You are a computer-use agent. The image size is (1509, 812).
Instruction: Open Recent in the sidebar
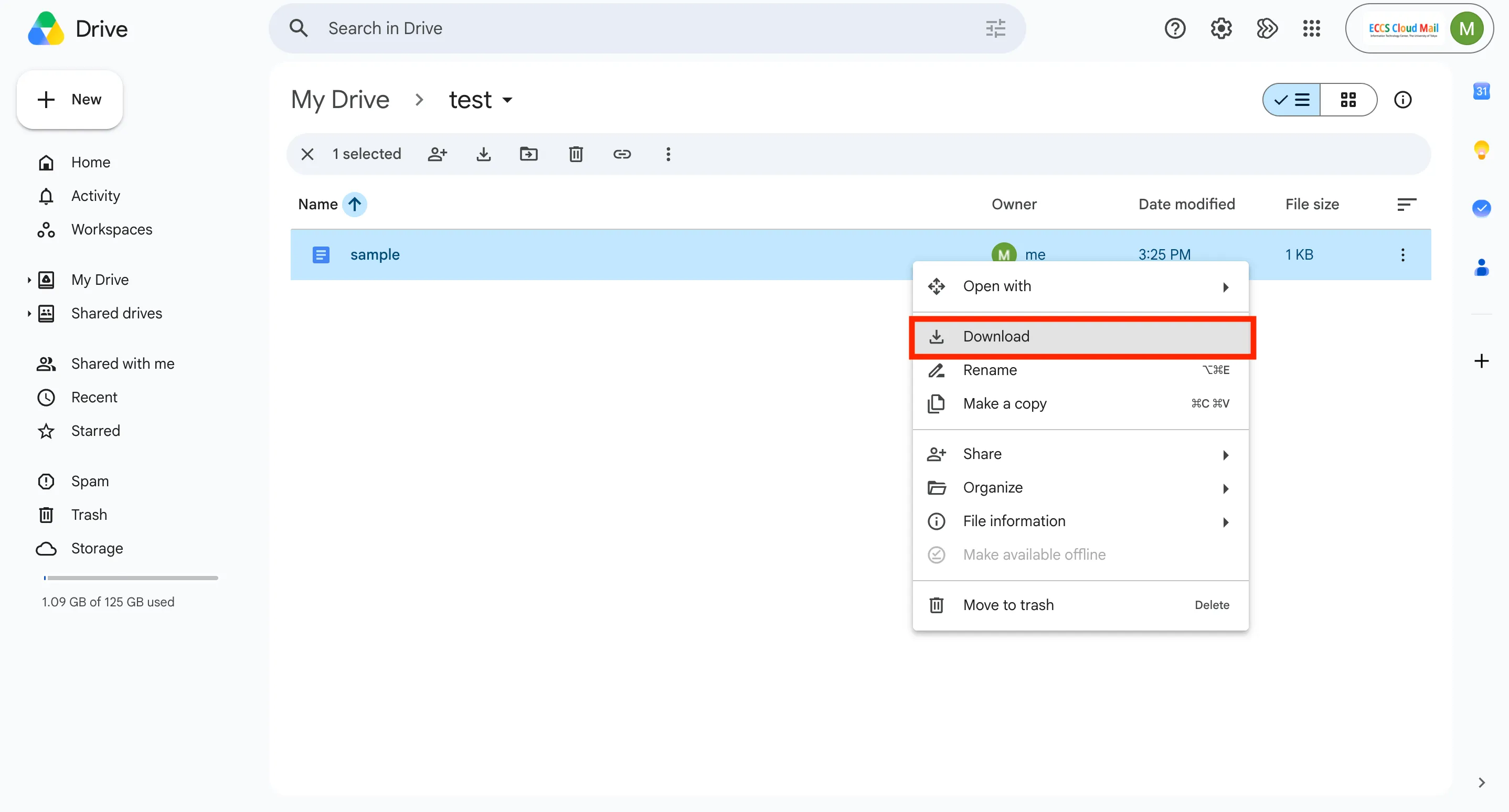[94, 398]
